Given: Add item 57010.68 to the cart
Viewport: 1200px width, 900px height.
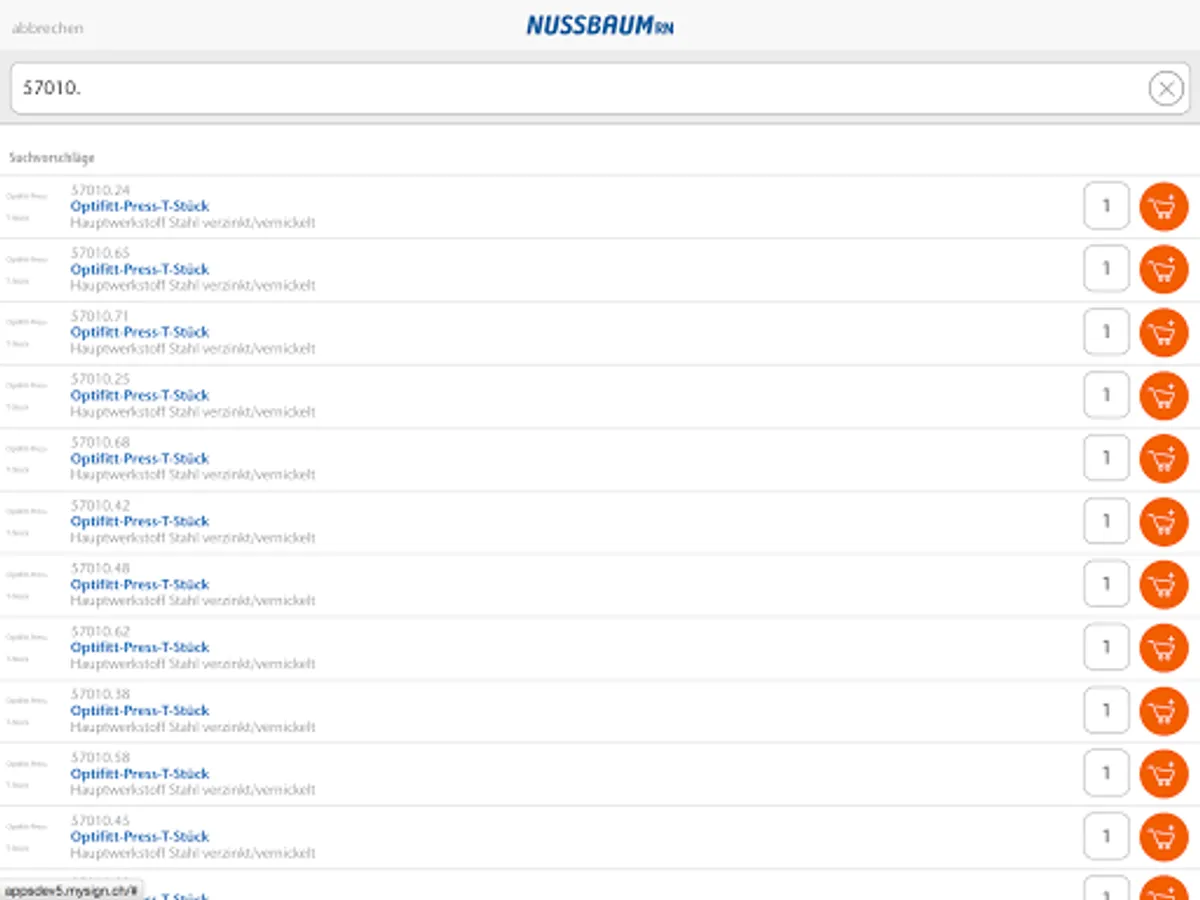Looking at the screenshot, I should pos(1164,459).
